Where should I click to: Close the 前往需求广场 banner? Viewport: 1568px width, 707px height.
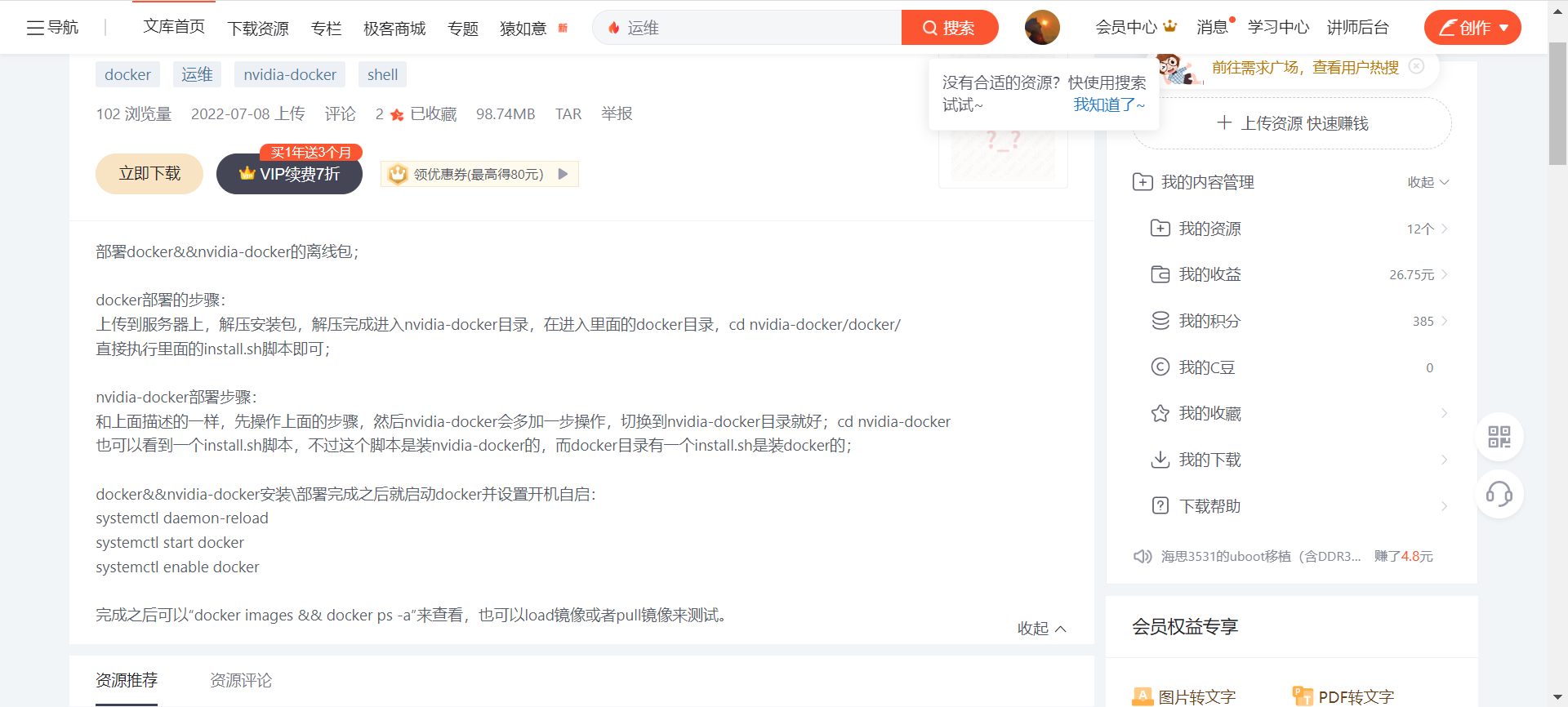click(x=1417, y=66)
